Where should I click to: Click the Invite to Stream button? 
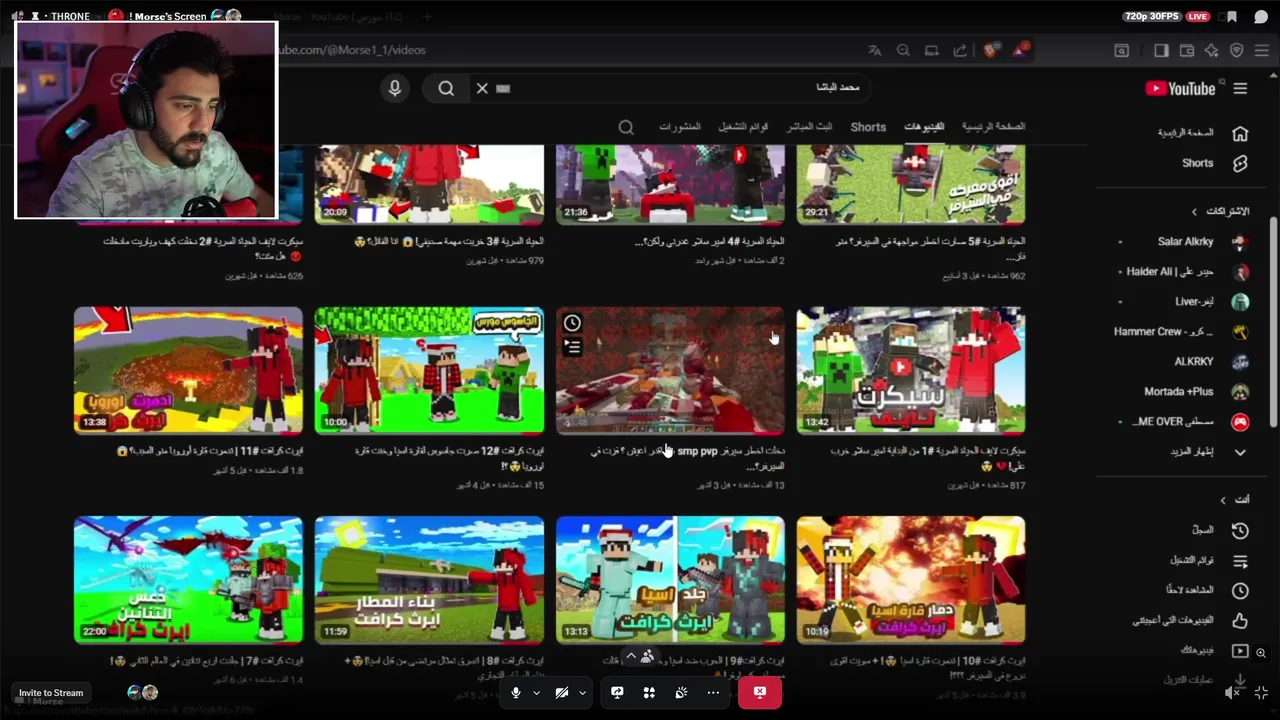coord(51,692)
